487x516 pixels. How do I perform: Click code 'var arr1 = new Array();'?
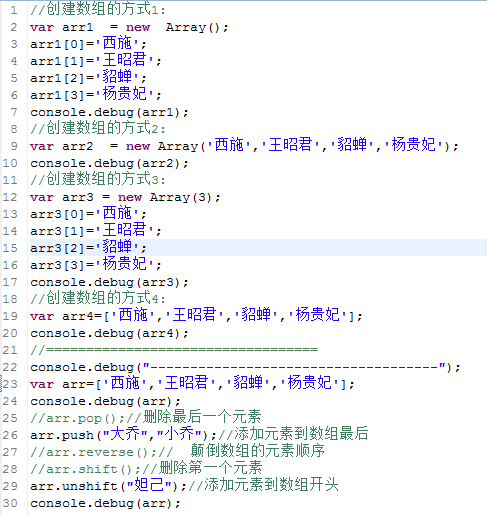click(129, 27)
